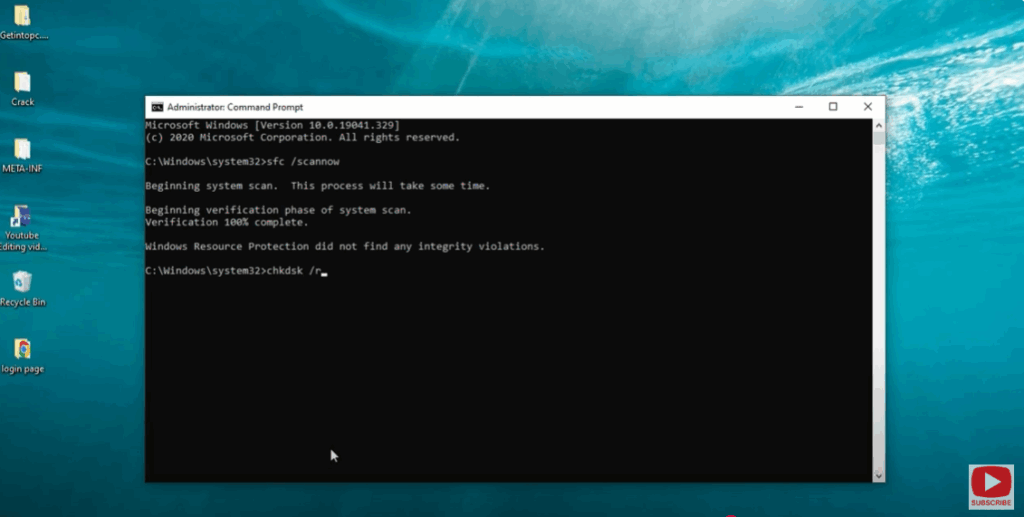The height and width of the screenshot is (517, 1024).
Task: Click the 'sfc /scannow' command line
Action: (x=242, y=161)
